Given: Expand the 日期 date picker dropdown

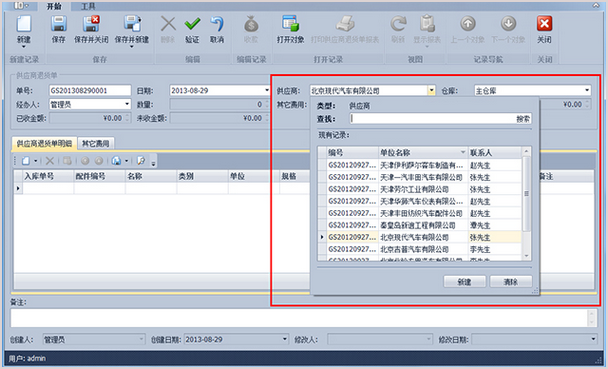Looking at the screenshot, I should [x=267, y=91].
